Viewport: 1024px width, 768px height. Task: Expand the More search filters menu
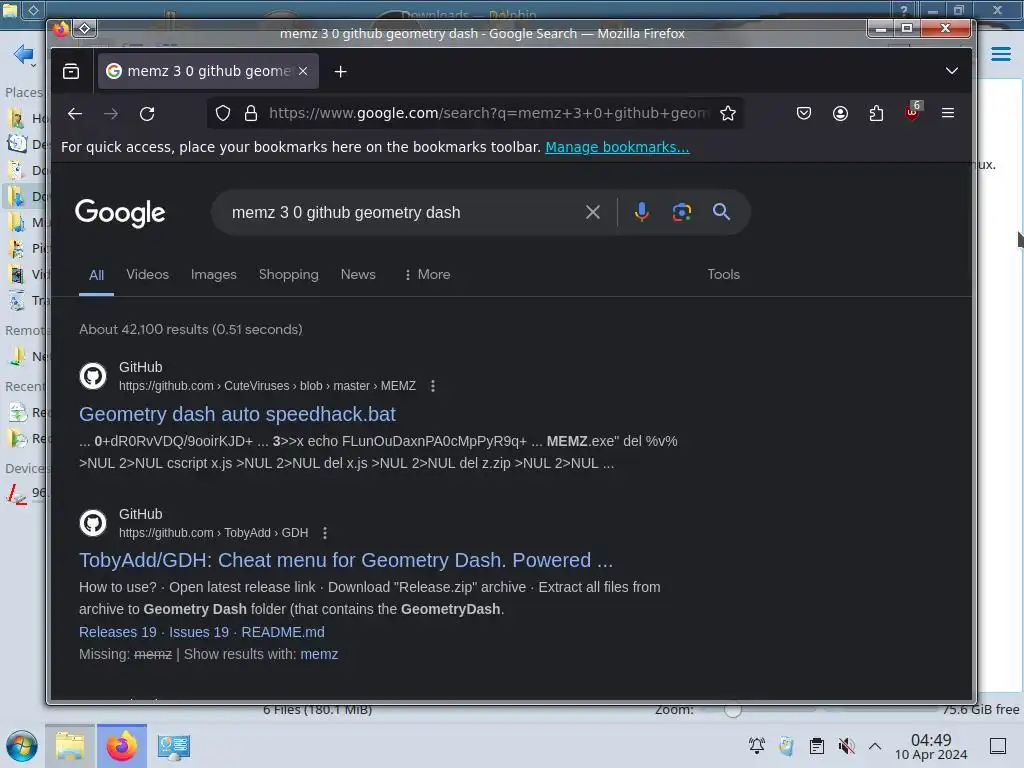coord(427,274)
